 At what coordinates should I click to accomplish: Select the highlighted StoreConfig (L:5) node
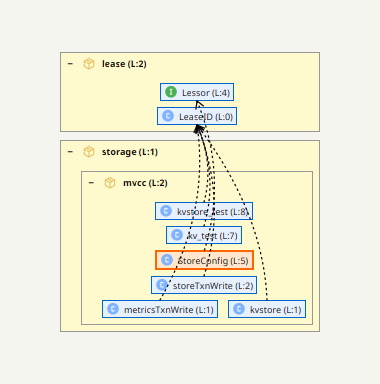(204, 260)
